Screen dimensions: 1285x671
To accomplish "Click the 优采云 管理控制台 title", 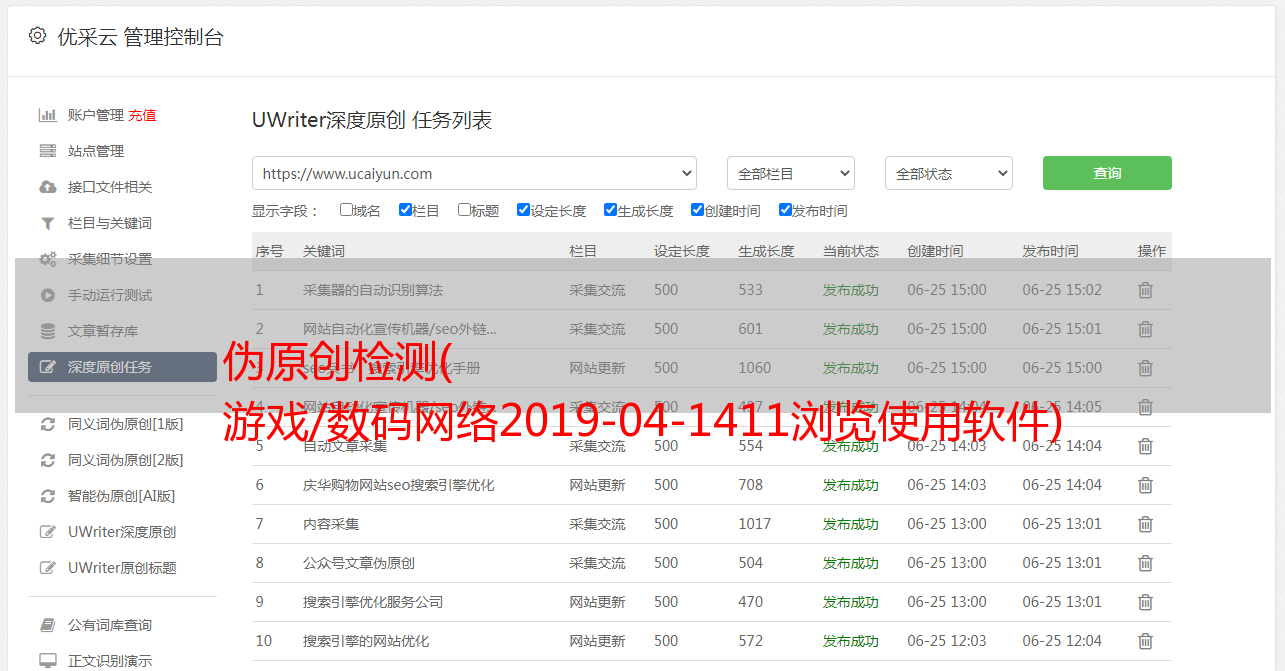I will [x=140, y=37].
